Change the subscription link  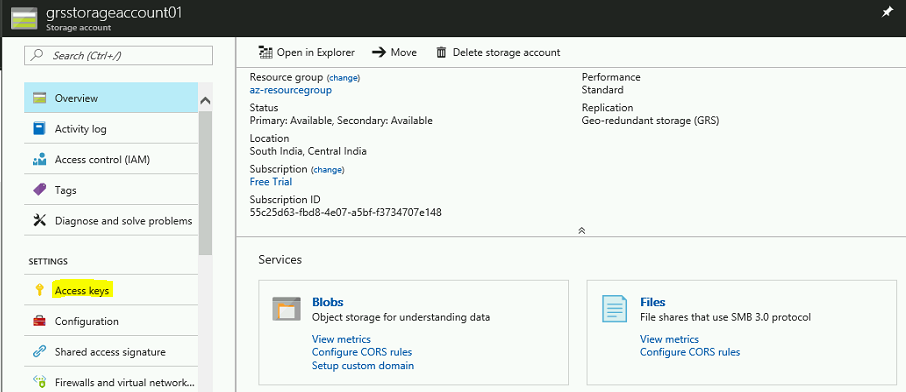tap(328, 170)
